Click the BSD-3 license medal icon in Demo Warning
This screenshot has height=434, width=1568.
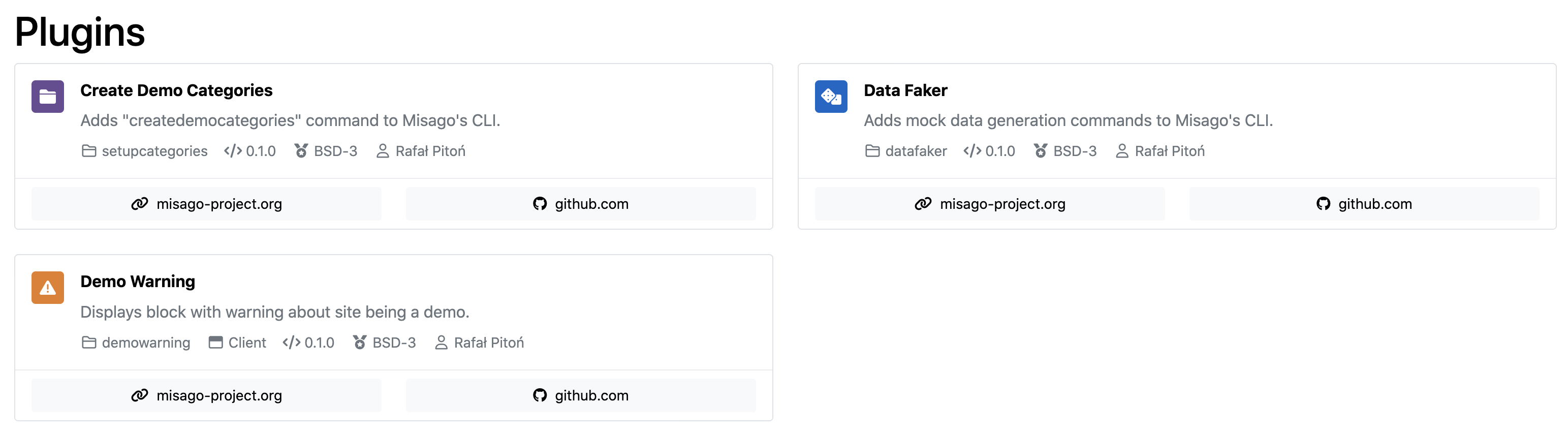tap(360, 343)
